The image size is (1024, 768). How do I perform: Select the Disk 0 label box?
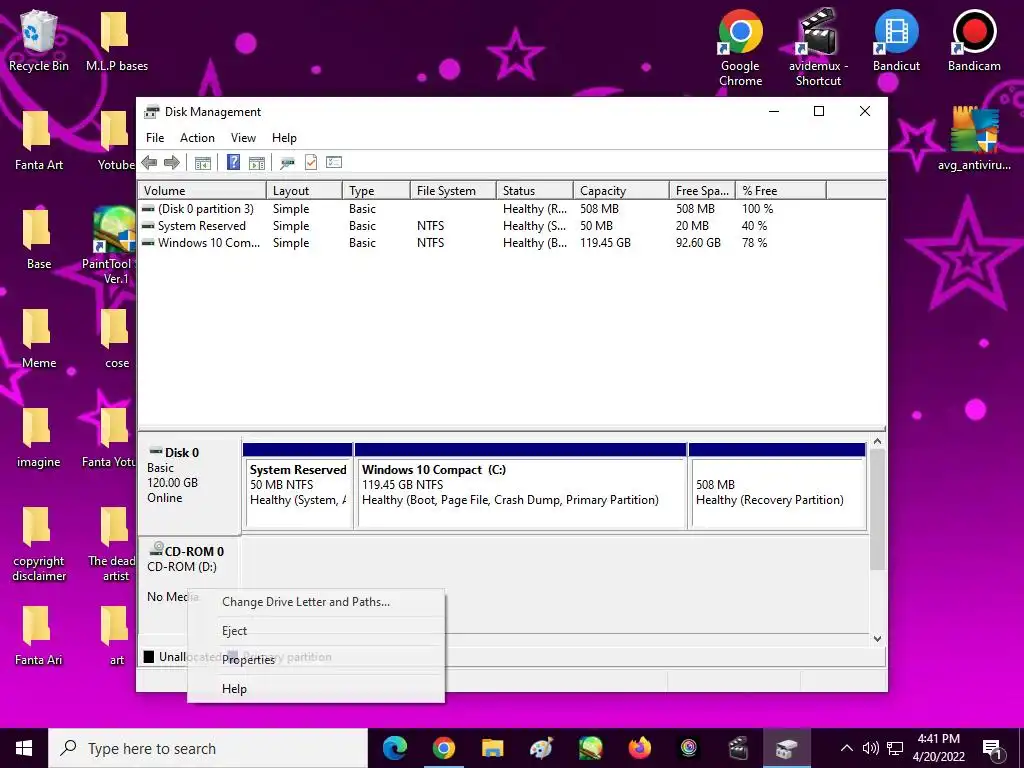pyautogui.click(x=189, y=486)
